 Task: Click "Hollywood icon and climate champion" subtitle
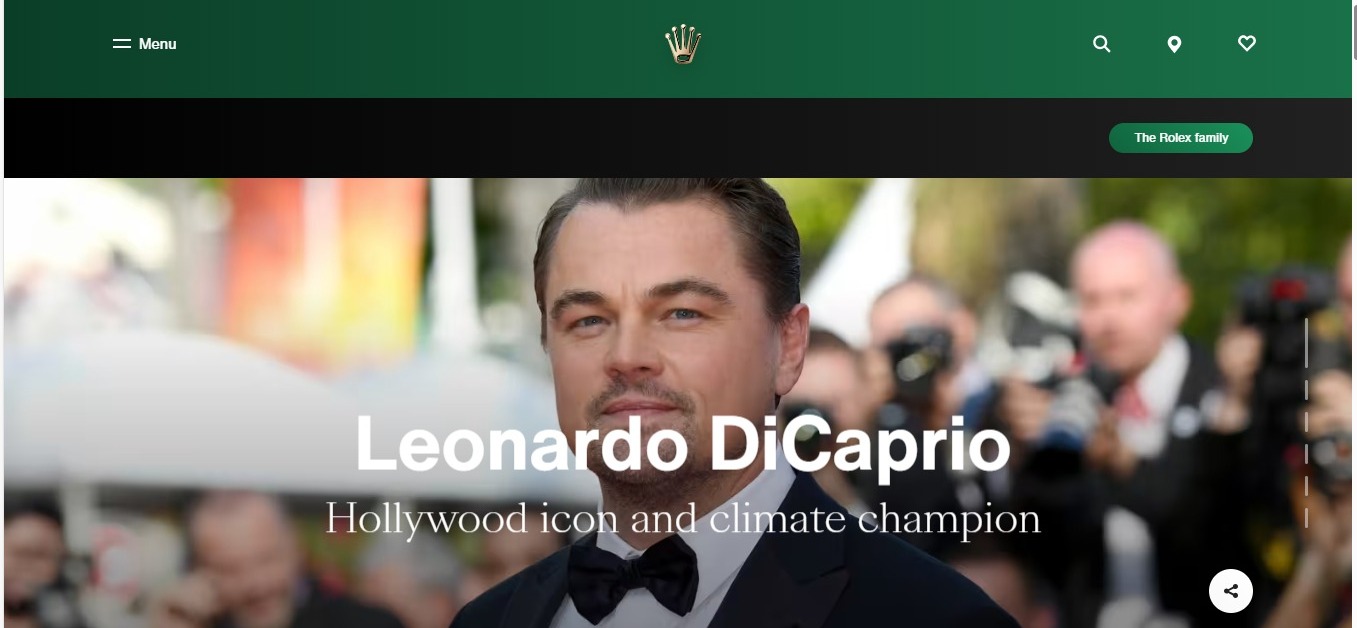683,519
